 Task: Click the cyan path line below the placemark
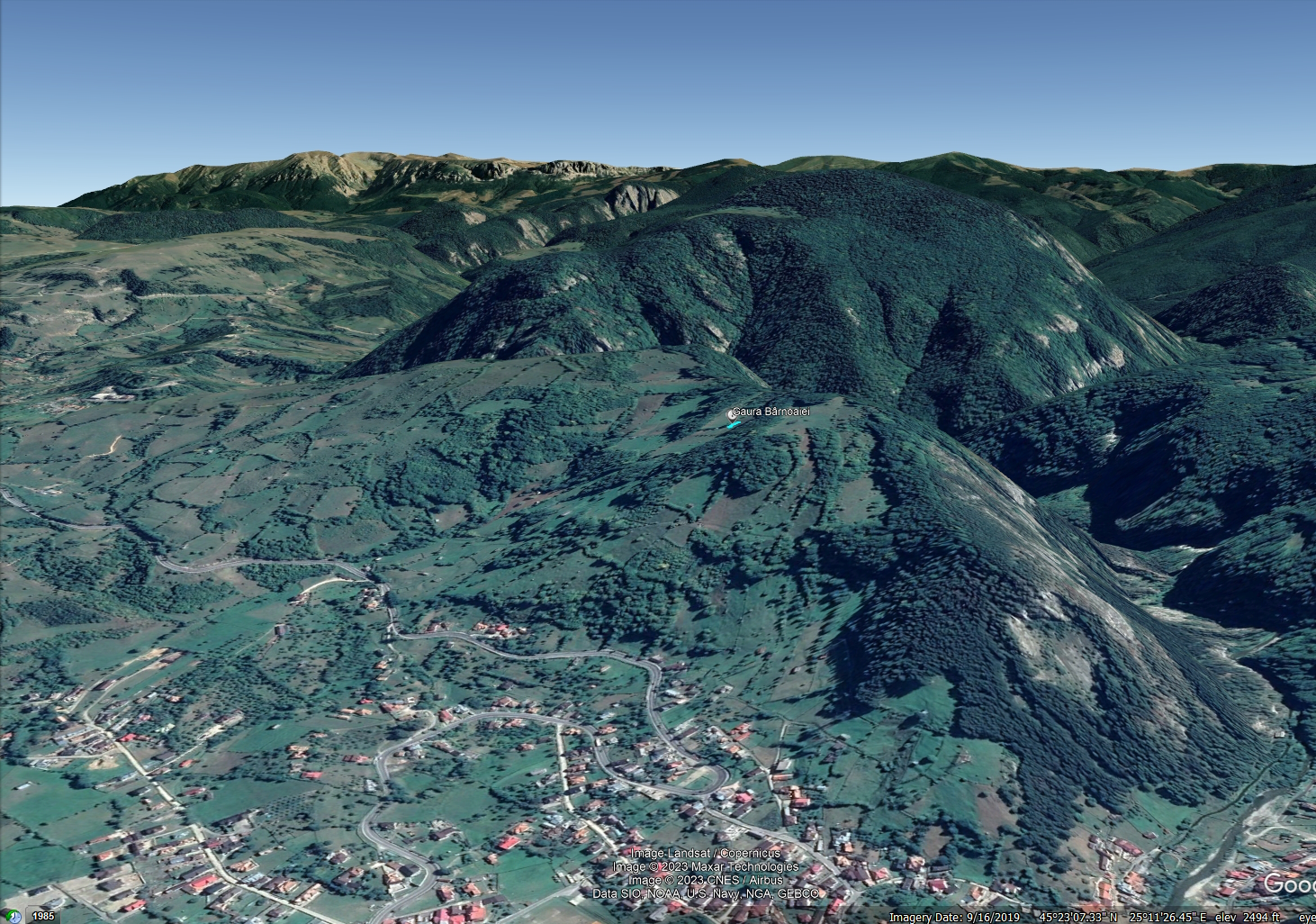pos(735,424)
